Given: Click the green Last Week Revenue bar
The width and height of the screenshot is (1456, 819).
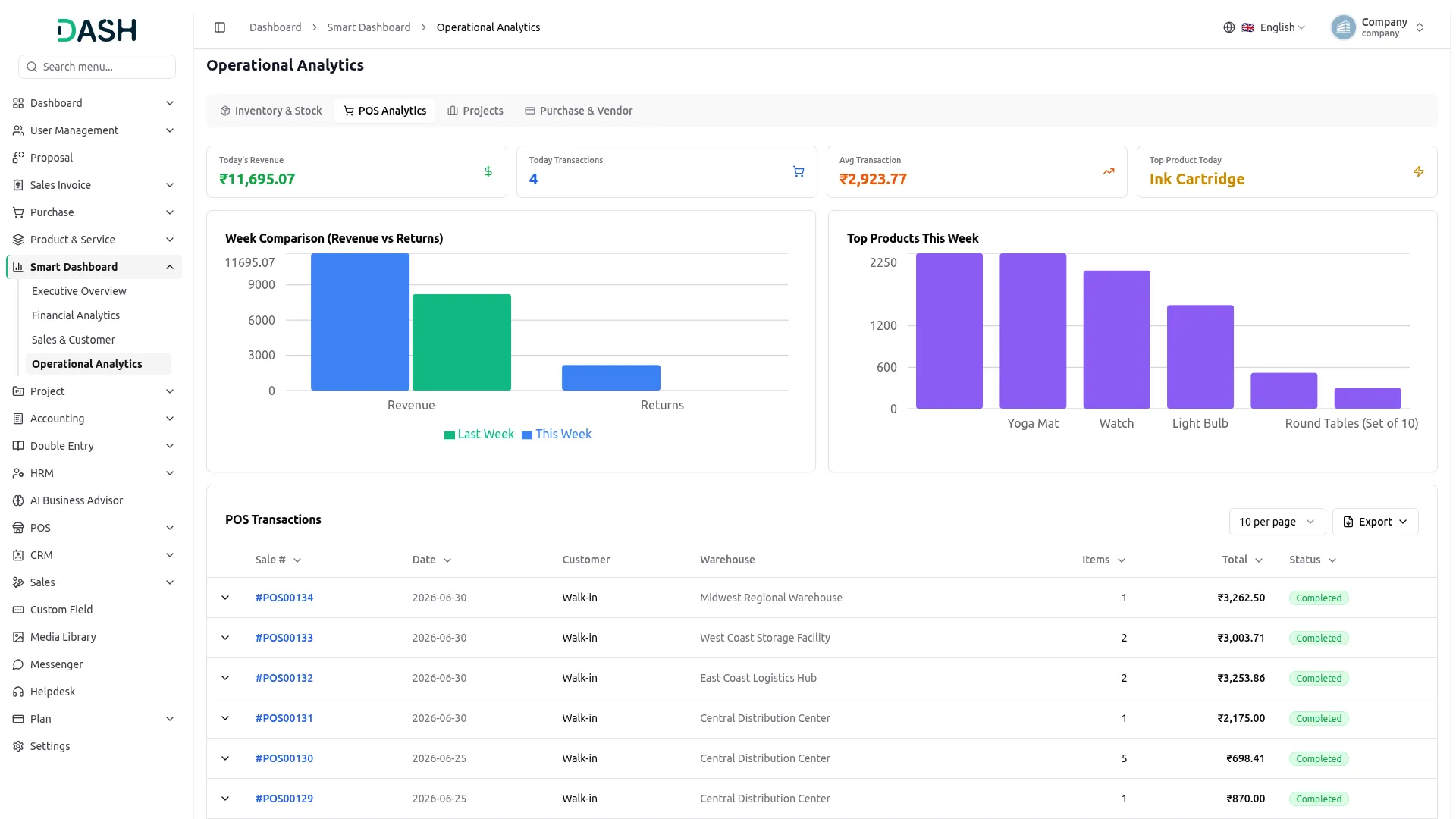Looking at the screenshot, I should click(x=462, y=342).
